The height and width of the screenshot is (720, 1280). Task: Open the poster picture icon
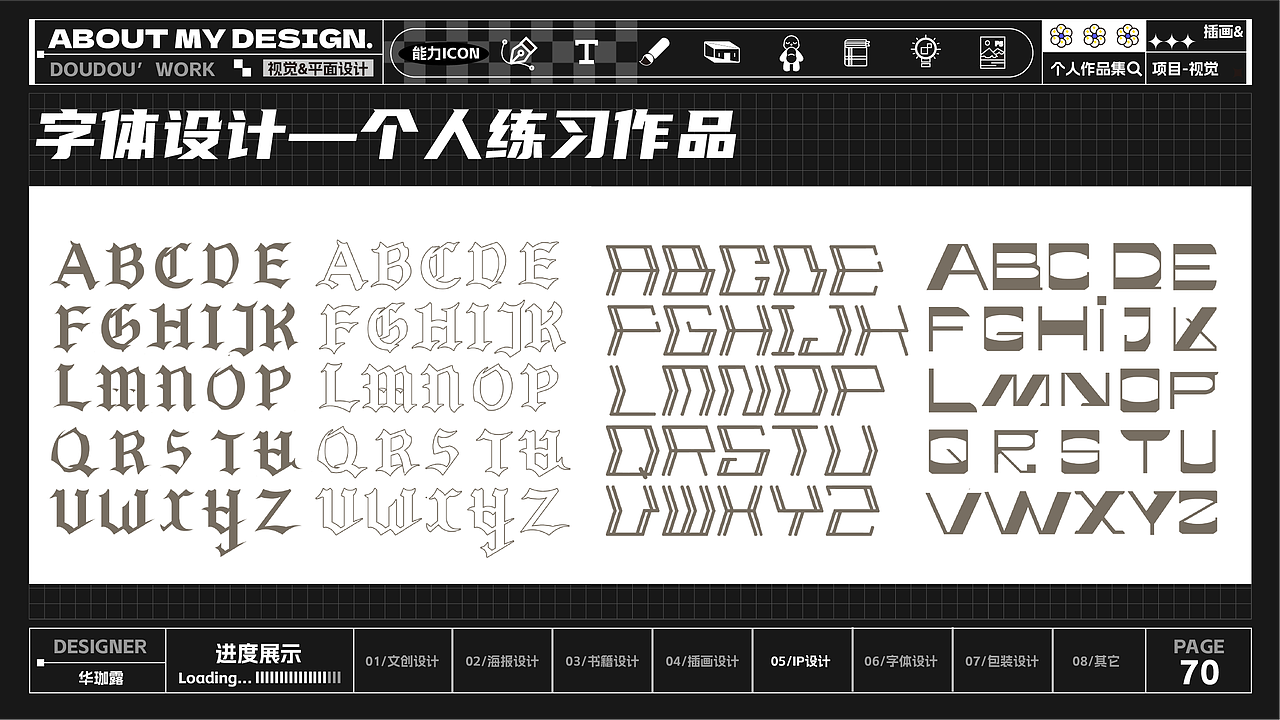coord(993,52)
